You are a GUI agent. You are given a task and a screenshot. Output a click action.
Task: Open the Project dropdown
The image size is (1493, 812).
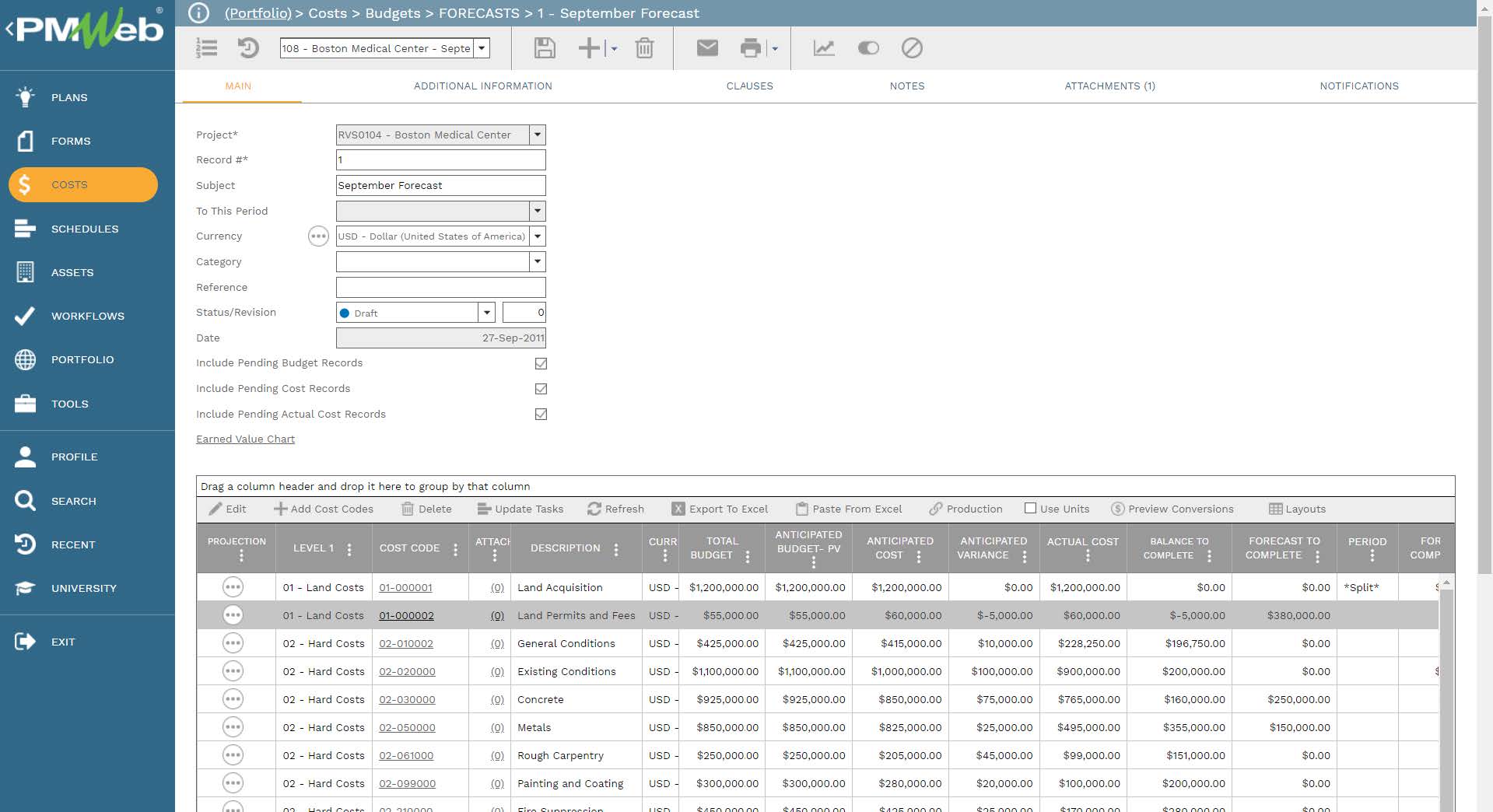click(538, 135)
